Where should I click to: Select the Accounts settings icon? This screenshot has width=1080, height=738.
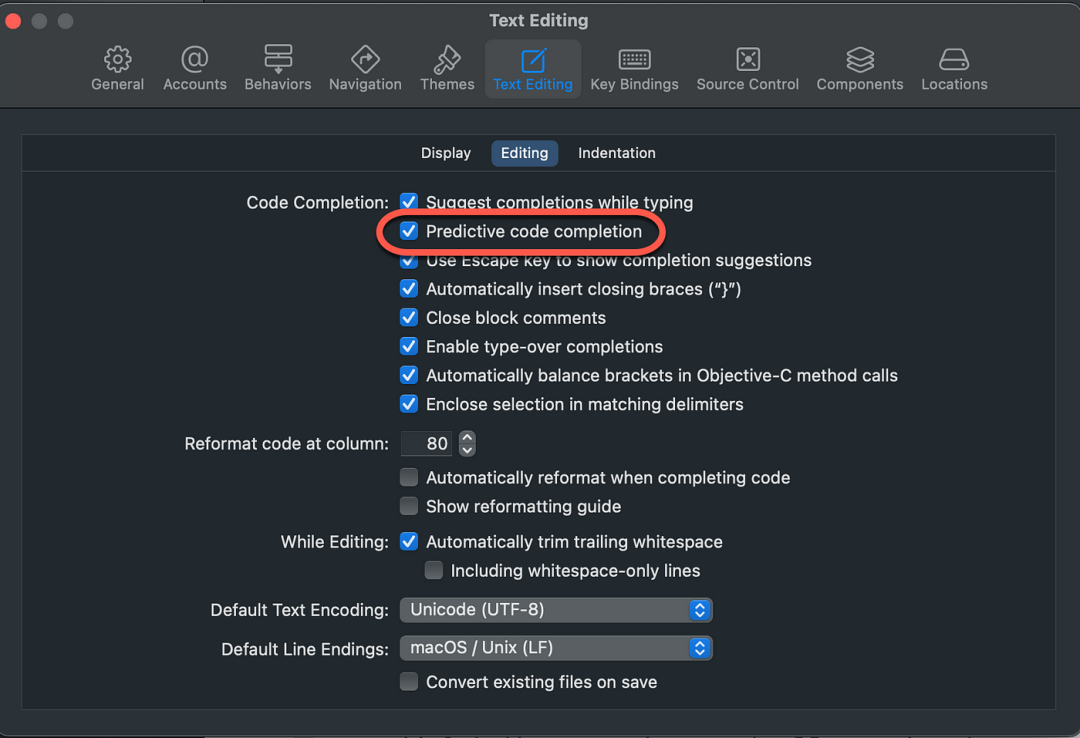click(x=194, y=67)
